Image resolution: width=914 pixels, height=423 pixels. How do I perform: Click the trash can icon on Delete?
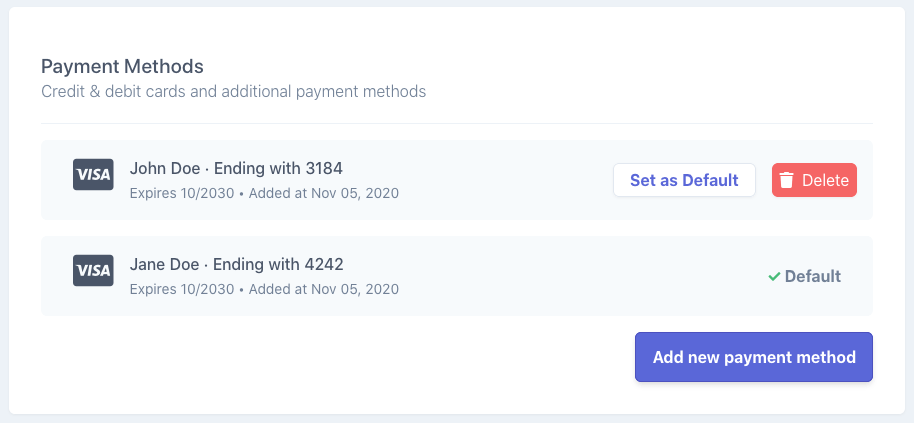(787, 180)
